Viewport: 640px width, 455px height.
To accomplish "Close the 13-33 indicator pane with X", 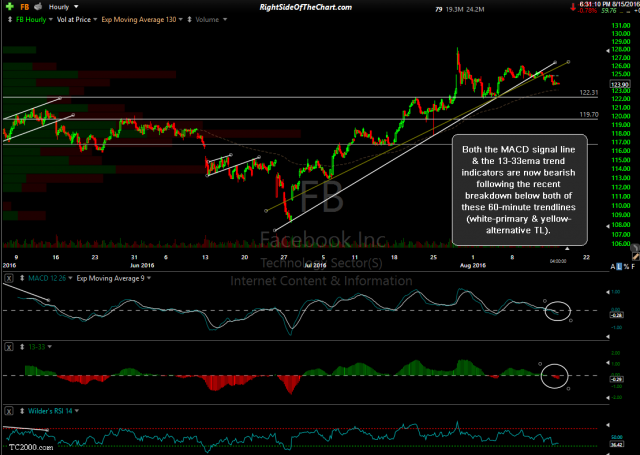I will (8, 345).
